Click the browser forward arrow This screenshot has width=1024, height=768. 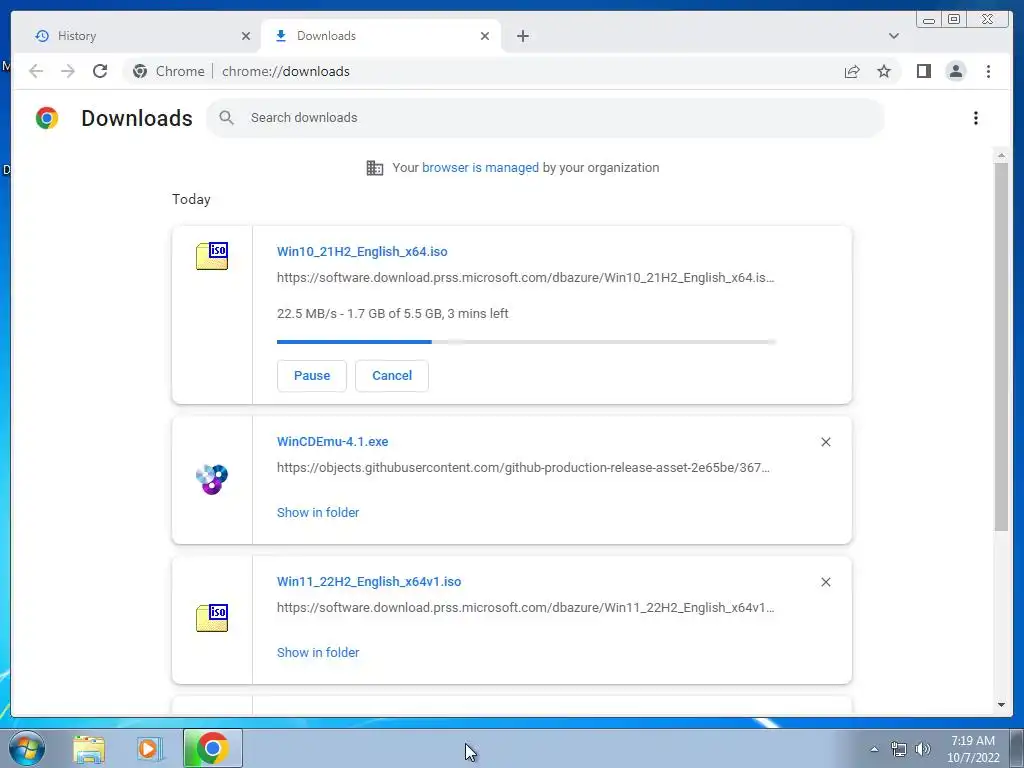(x=68, y=71)
